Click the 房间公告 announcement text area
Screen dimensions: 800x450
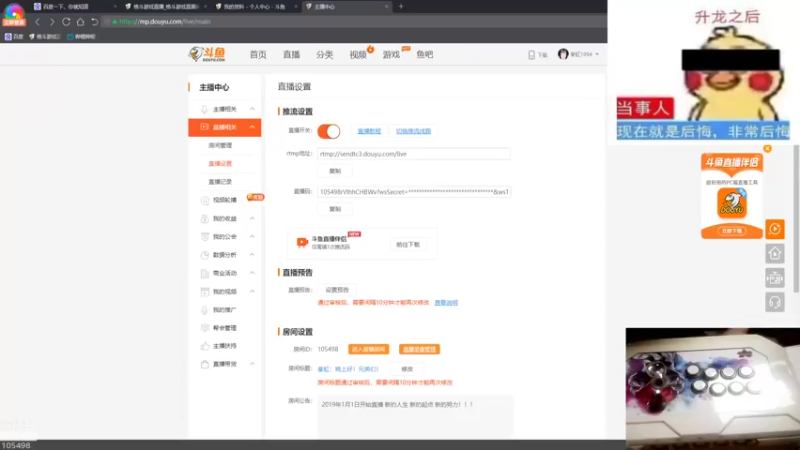point(416,416)
